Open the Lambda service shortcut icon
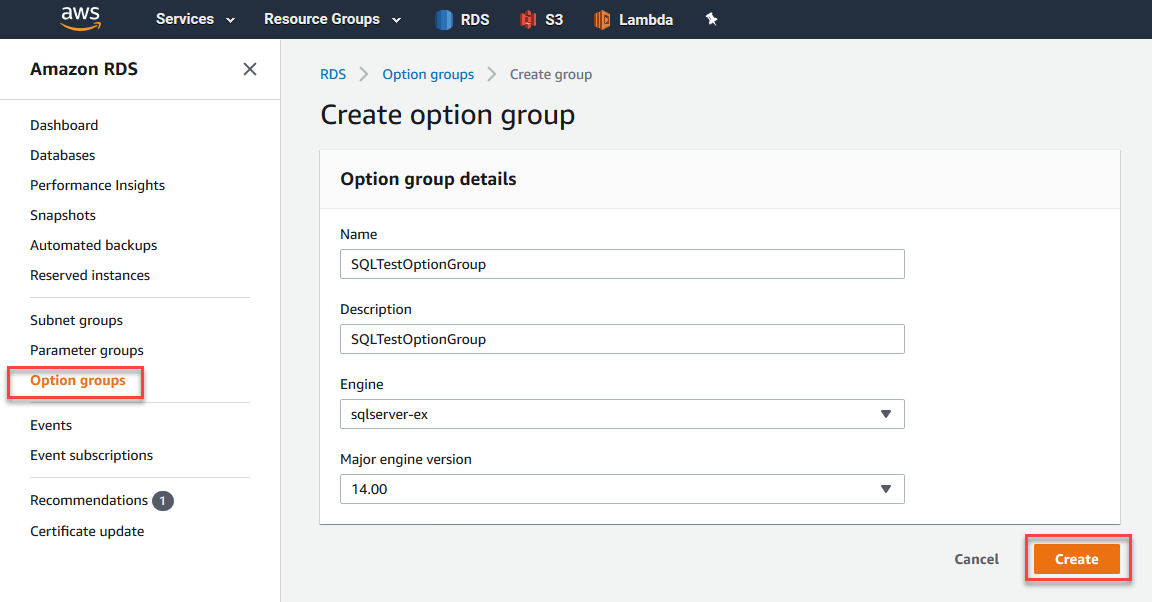The height and width of the screenshot is (602, 1152). [602, 19]
